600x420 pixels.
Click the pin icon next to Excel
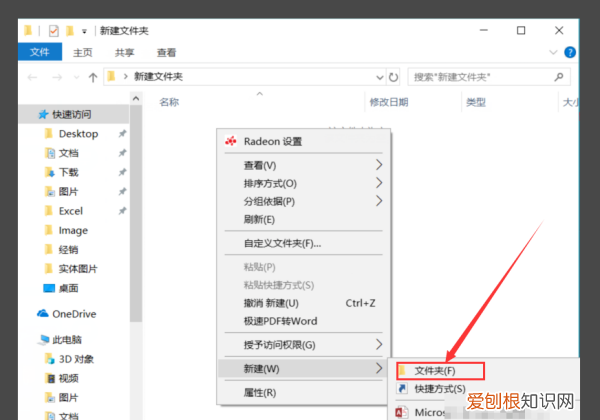(122, 211)
